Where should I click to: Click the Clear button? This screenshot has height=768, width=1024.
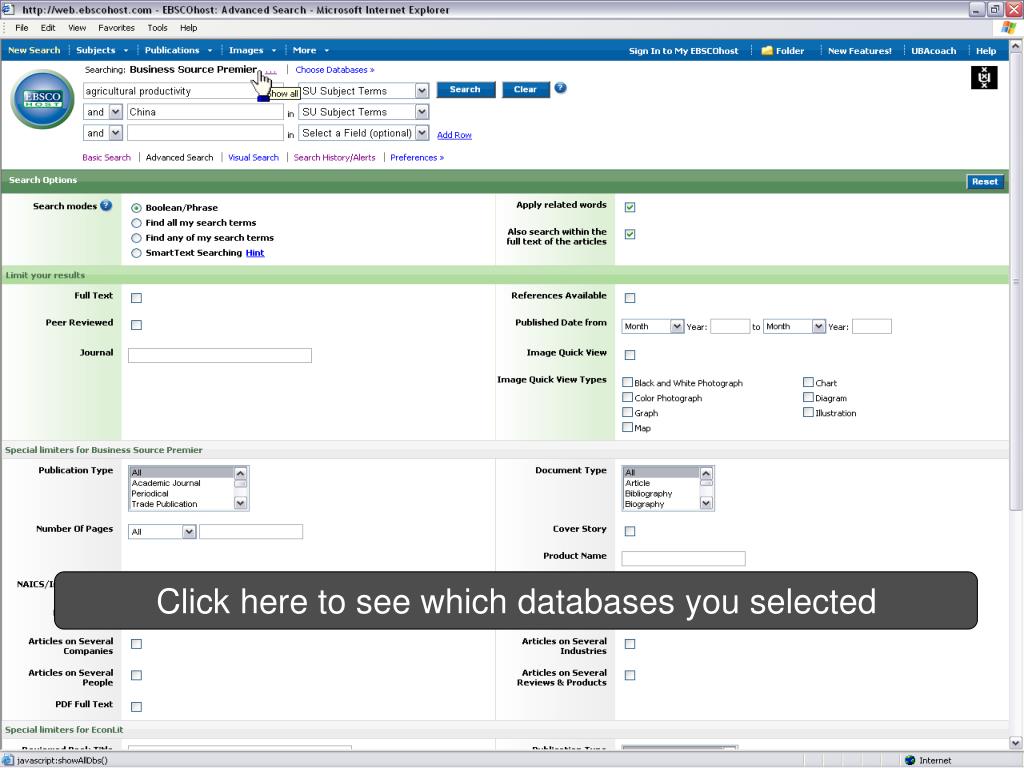coord(525,89)
